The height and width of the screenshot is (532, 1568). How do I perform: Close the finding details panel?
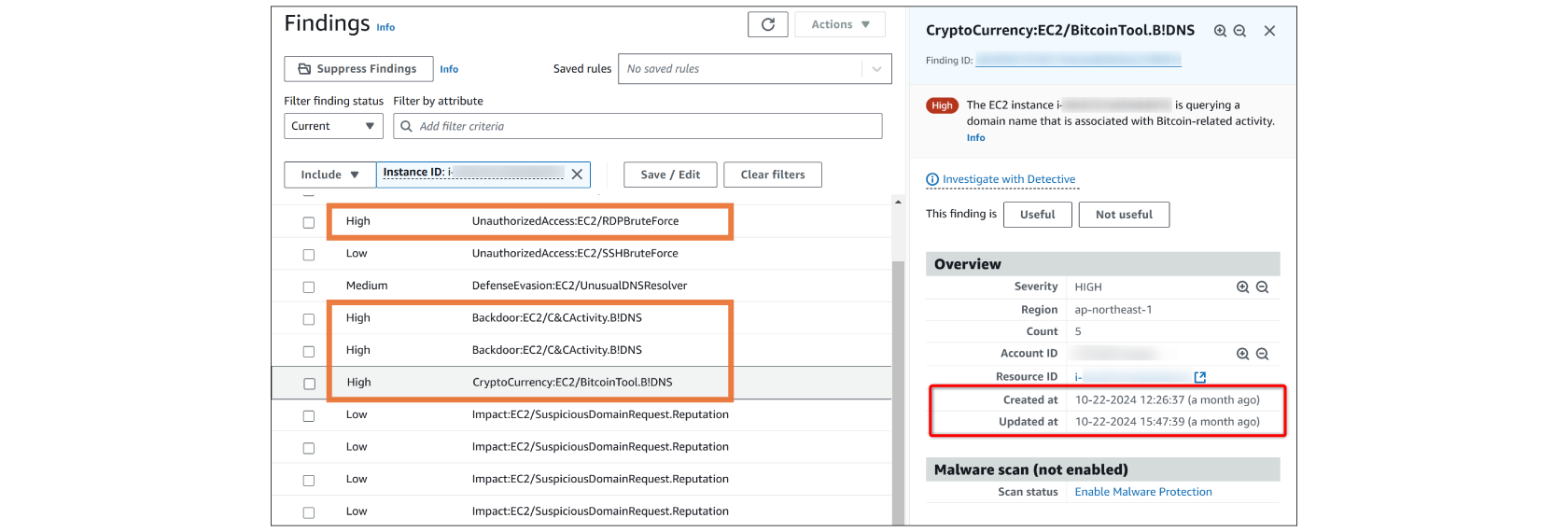click(1269, 31)
